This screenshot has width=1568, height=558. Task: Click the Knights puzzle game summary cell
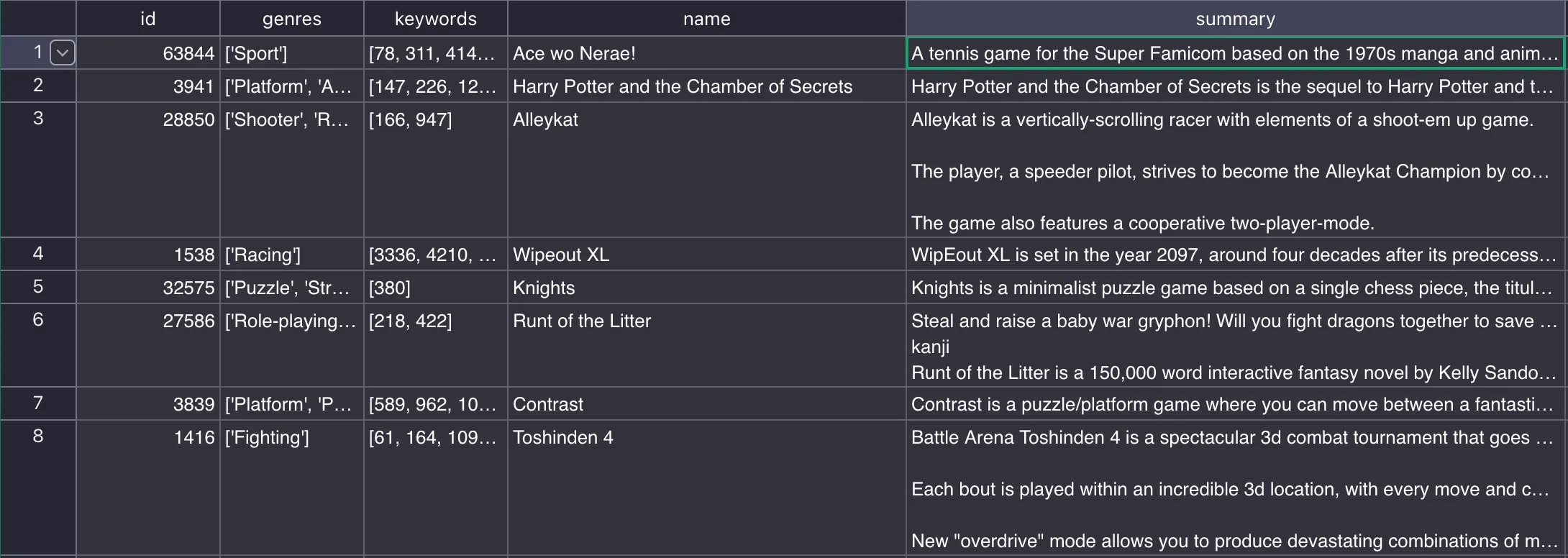[1236, 287]
